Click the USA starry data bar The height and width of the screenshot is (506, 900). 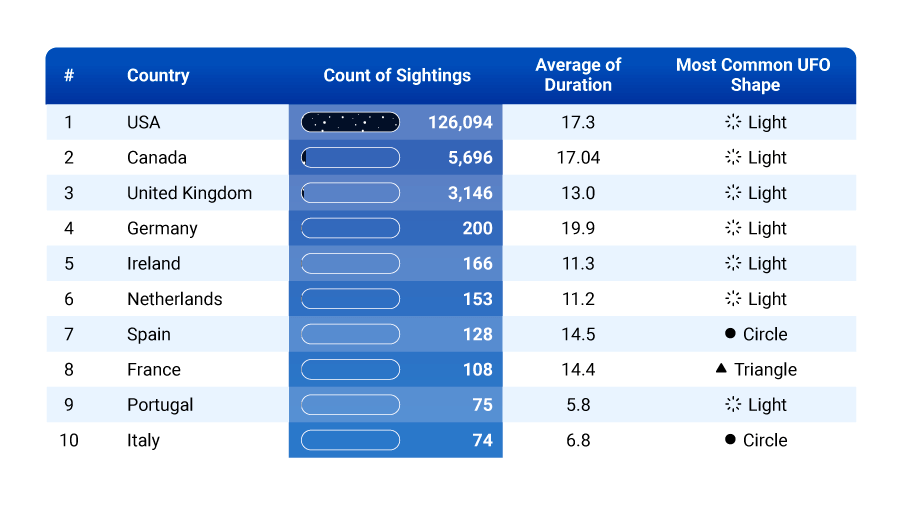pyautogui.click(x=351, y=122)
